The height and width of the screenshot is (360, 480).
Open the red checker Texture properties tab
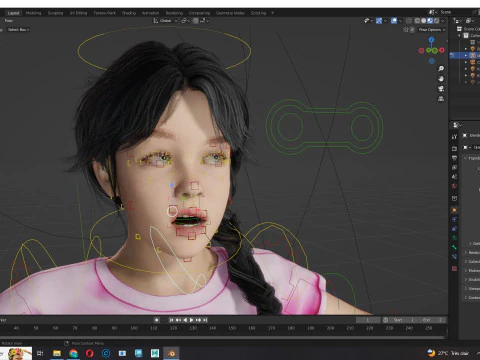[454, 268]
